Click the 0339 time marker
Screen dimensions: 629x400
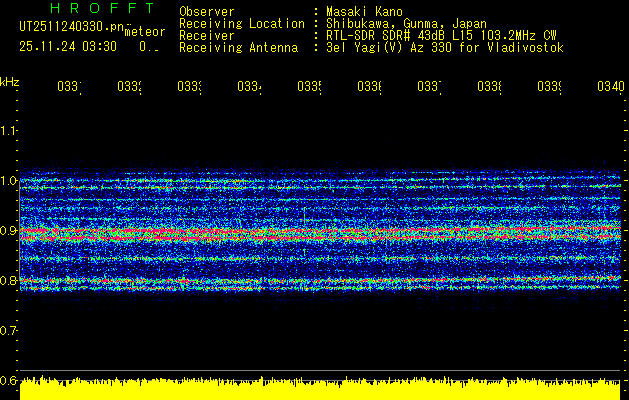pyautogui.click(x=549, y=86)
